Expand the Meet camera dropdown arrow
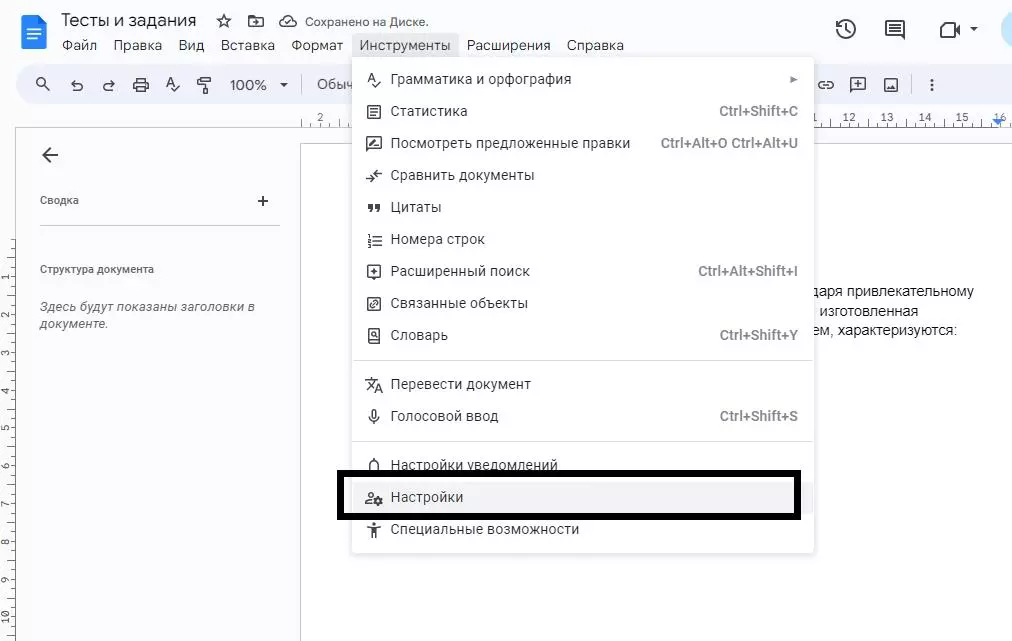 click(972, 29)
